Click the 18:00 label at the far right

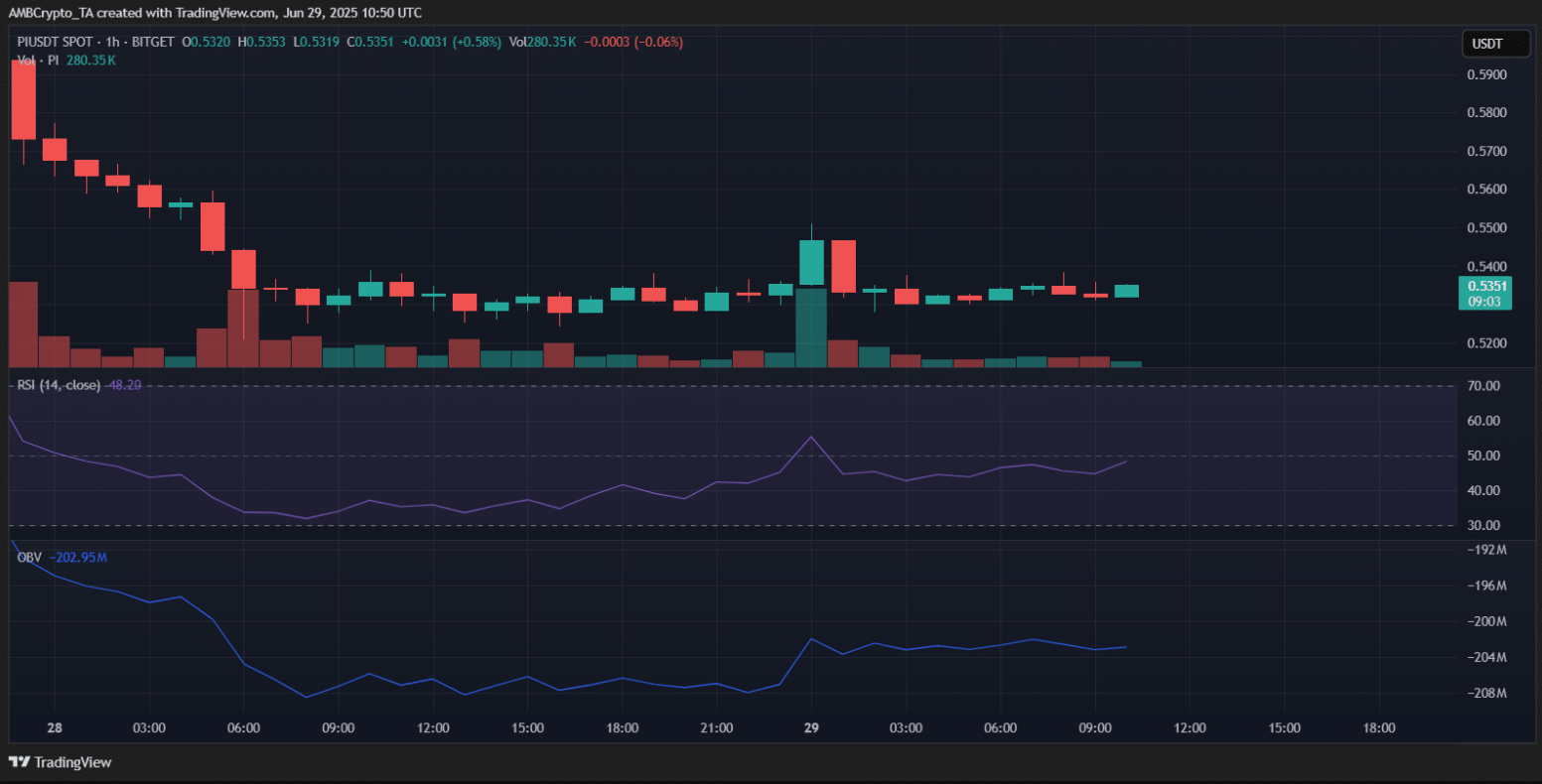click(1378, 727)
